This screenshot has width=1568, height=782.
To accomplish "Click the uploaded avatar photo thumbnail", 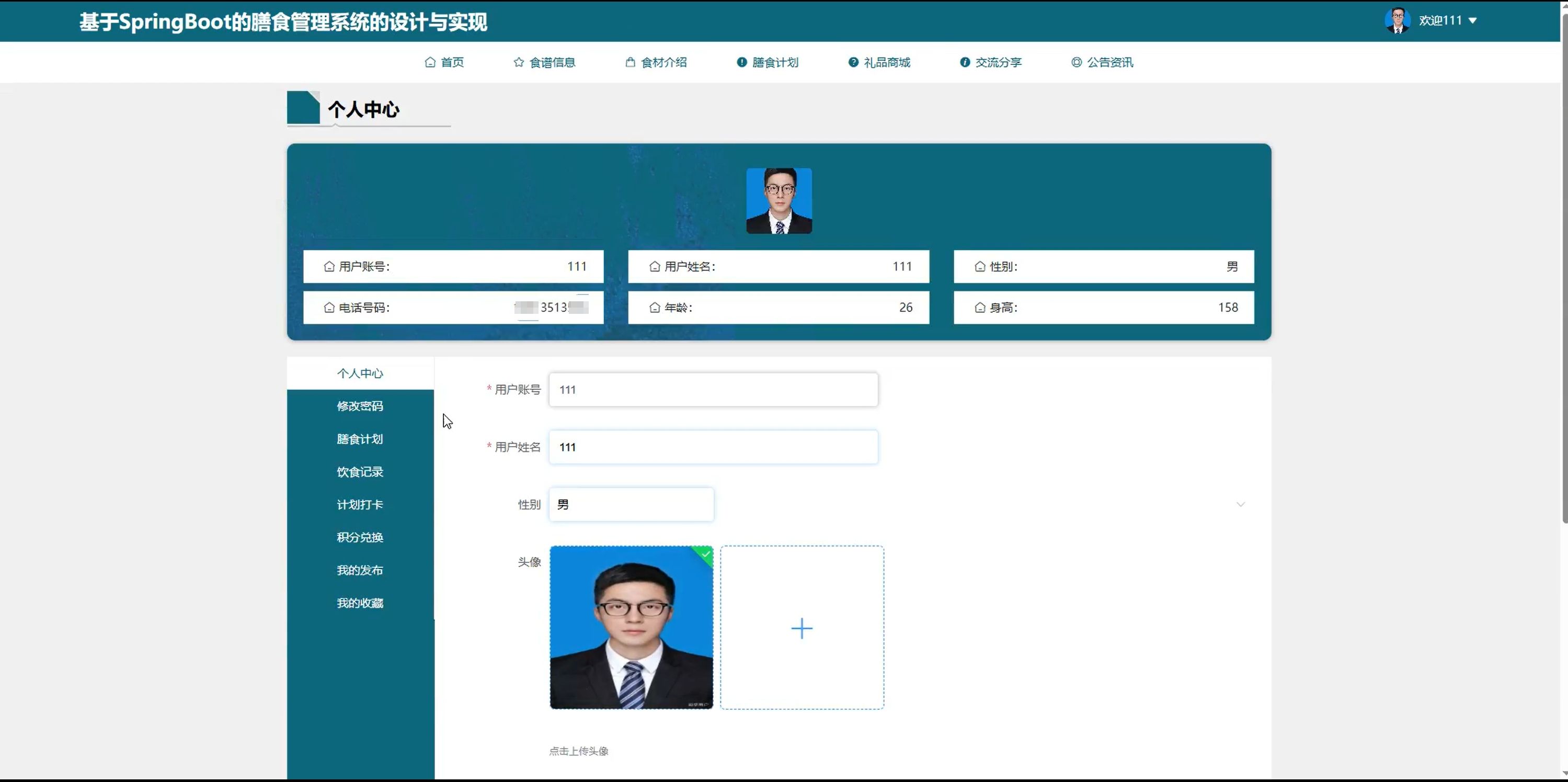I will point(631,627).
